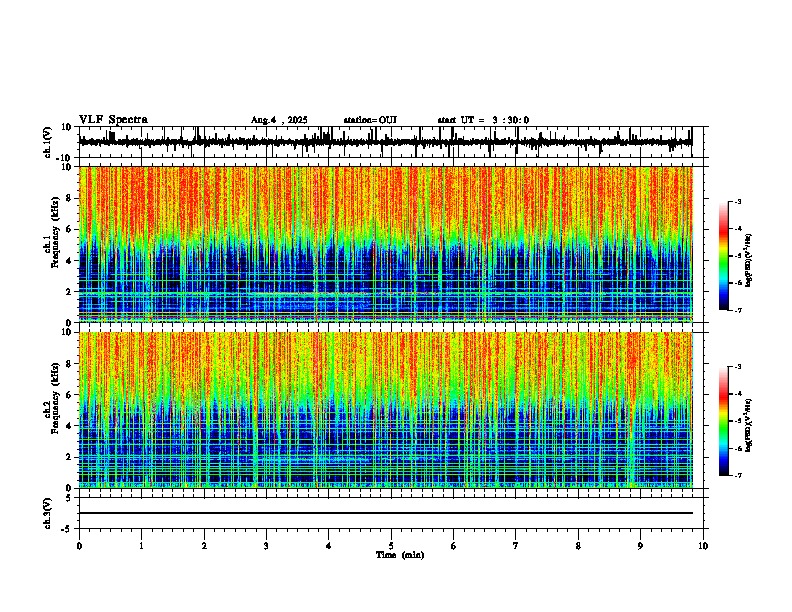Click the '-5' tick of ch.3 voltage axis
Viewport: 792px width, 612px height.
(67, 529)
